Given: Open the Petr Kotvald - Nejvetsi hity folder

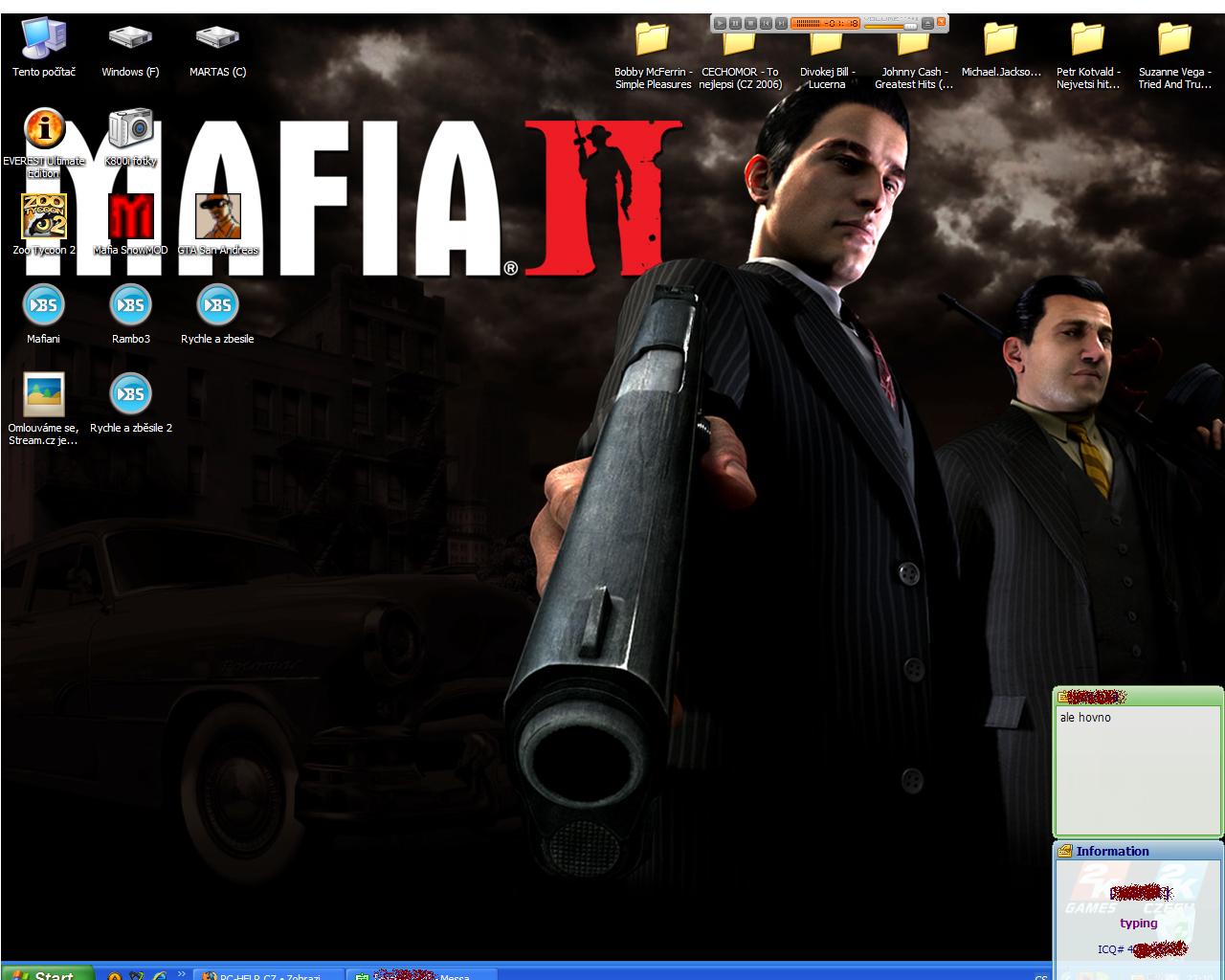Looking at the screenshot, I should click(1088, 56).
